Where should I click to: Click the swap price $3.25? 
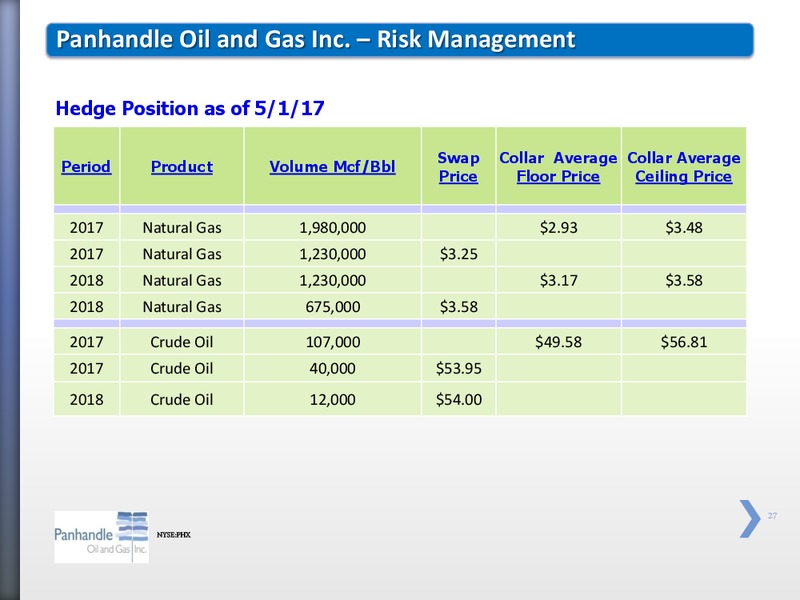[459, 254]
